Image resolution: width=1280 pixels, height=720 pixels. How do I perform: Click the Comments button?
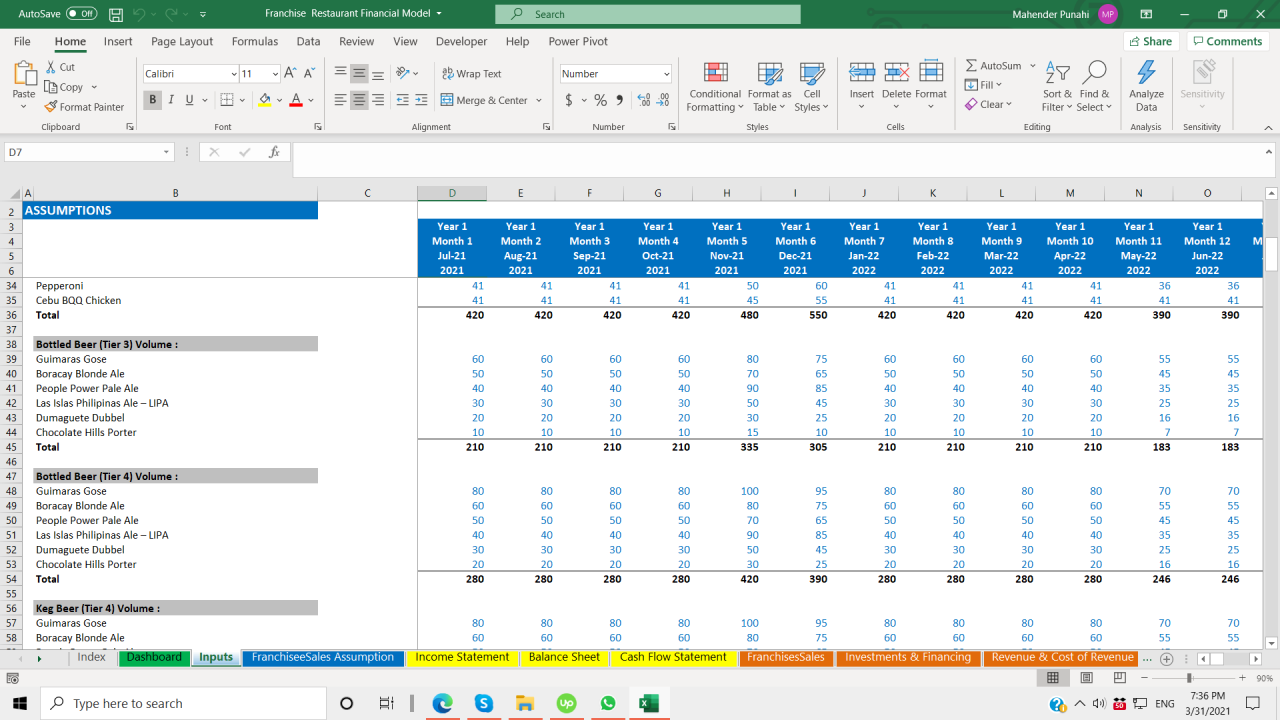[x=1228, y=42]
